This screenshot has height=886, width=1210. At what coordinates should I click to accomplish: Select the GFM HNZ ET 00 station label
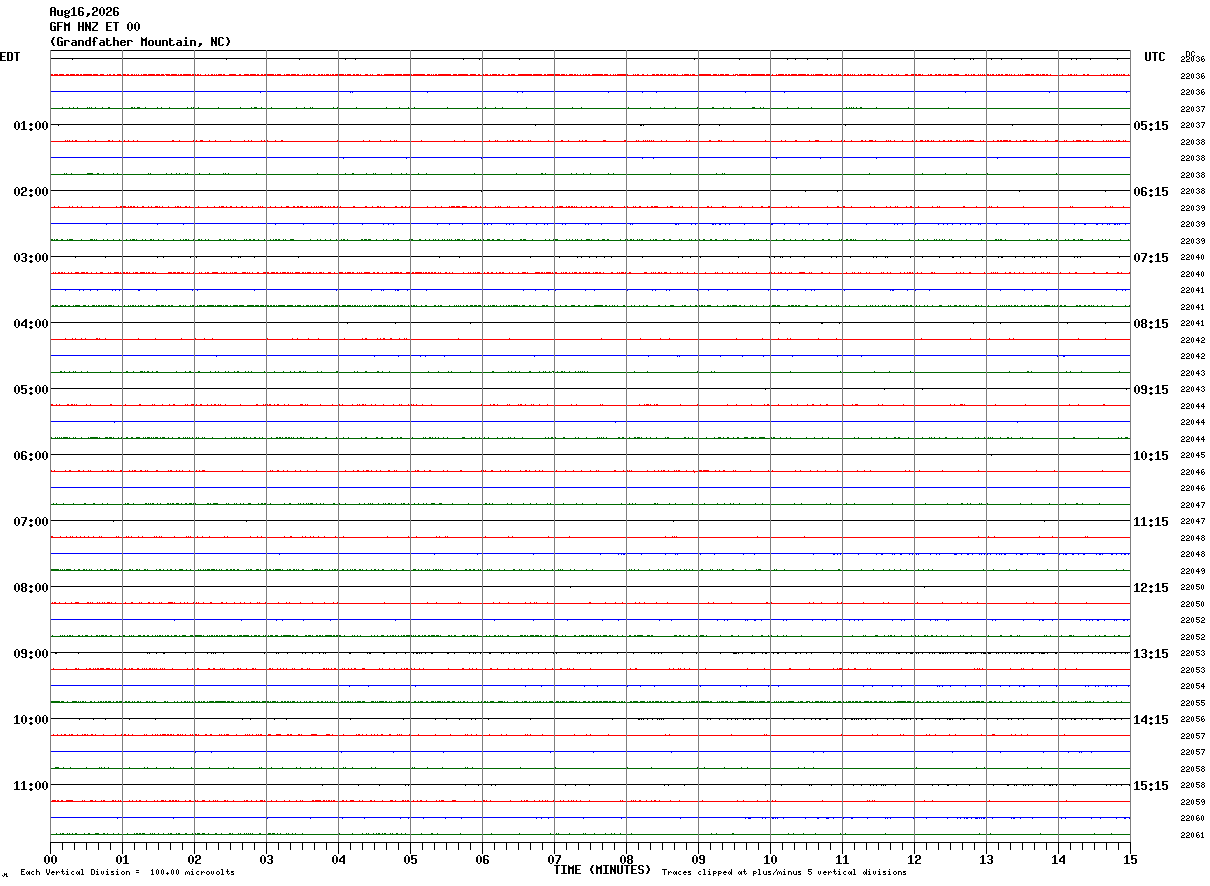click(95, 27)
